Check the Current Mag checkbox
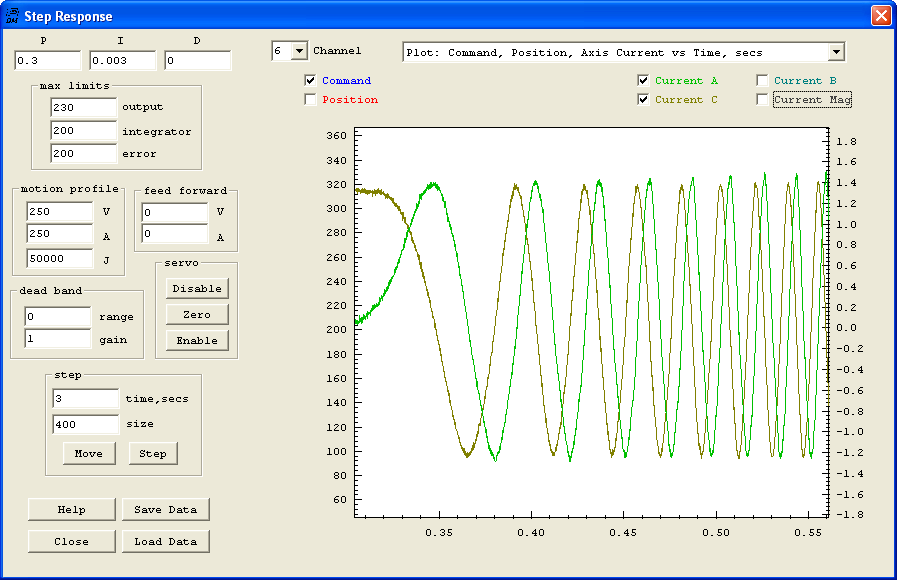The height and width of the screenshot is (580, 897). tap(763, 100)
